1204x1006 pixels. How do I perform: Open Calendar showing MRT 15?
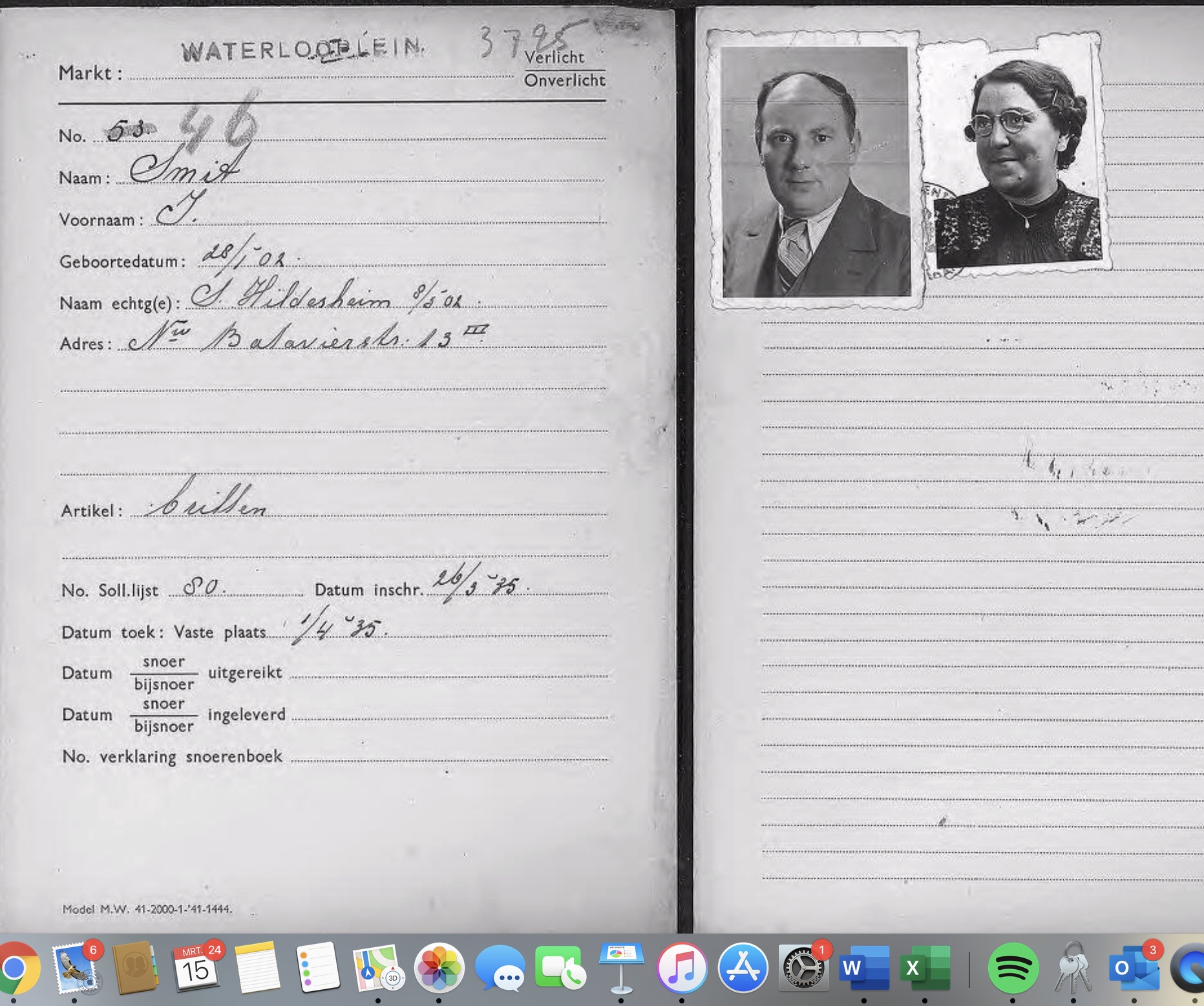pyautogui.click(x=195, y=969)
